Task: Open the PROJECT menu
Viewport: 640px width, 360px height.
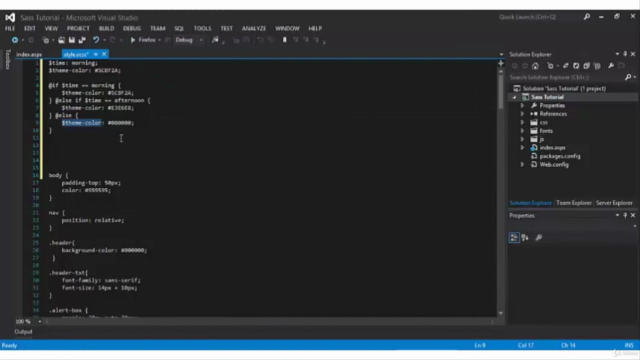Action: [78, 28]
